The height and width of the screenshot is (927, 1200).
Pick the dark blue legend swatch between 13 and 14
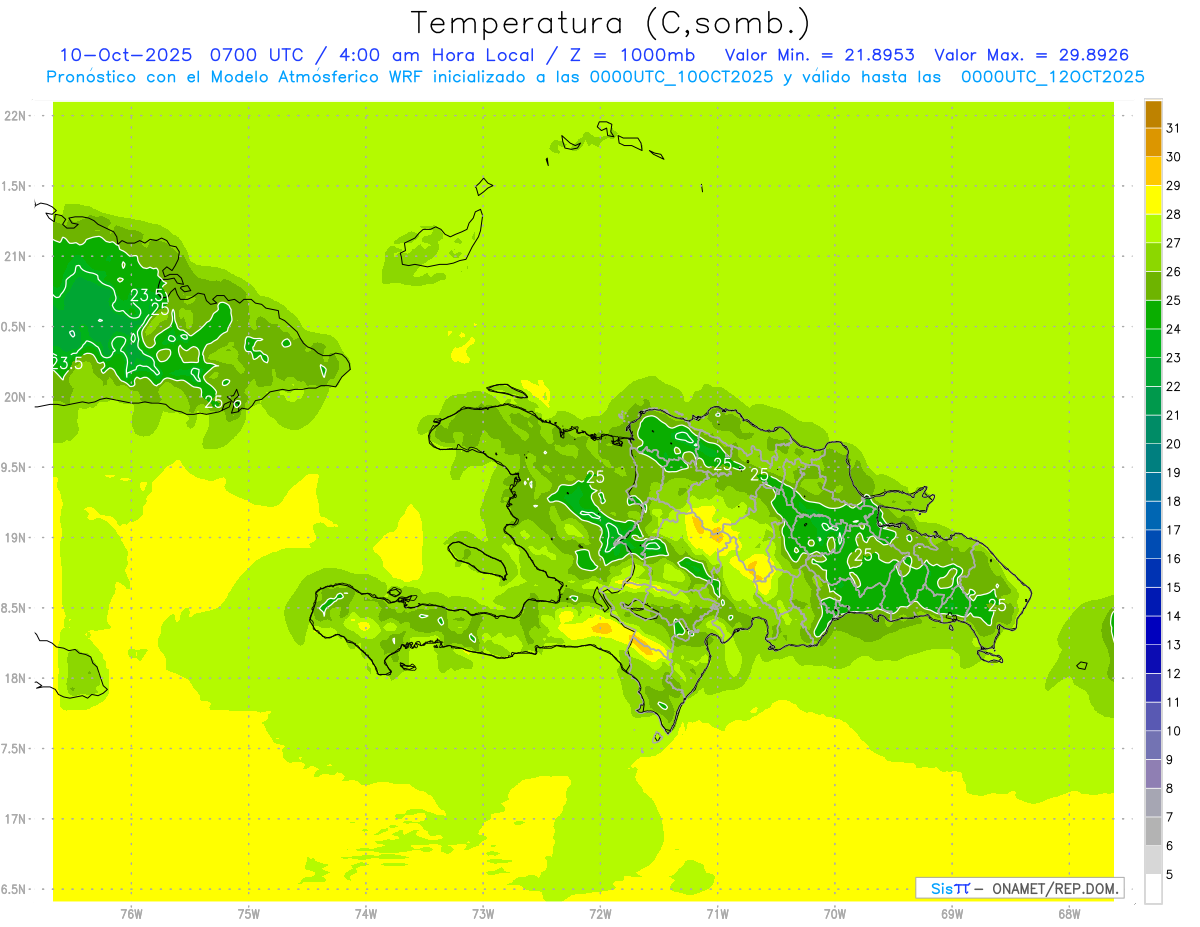tap(1153, 630)
